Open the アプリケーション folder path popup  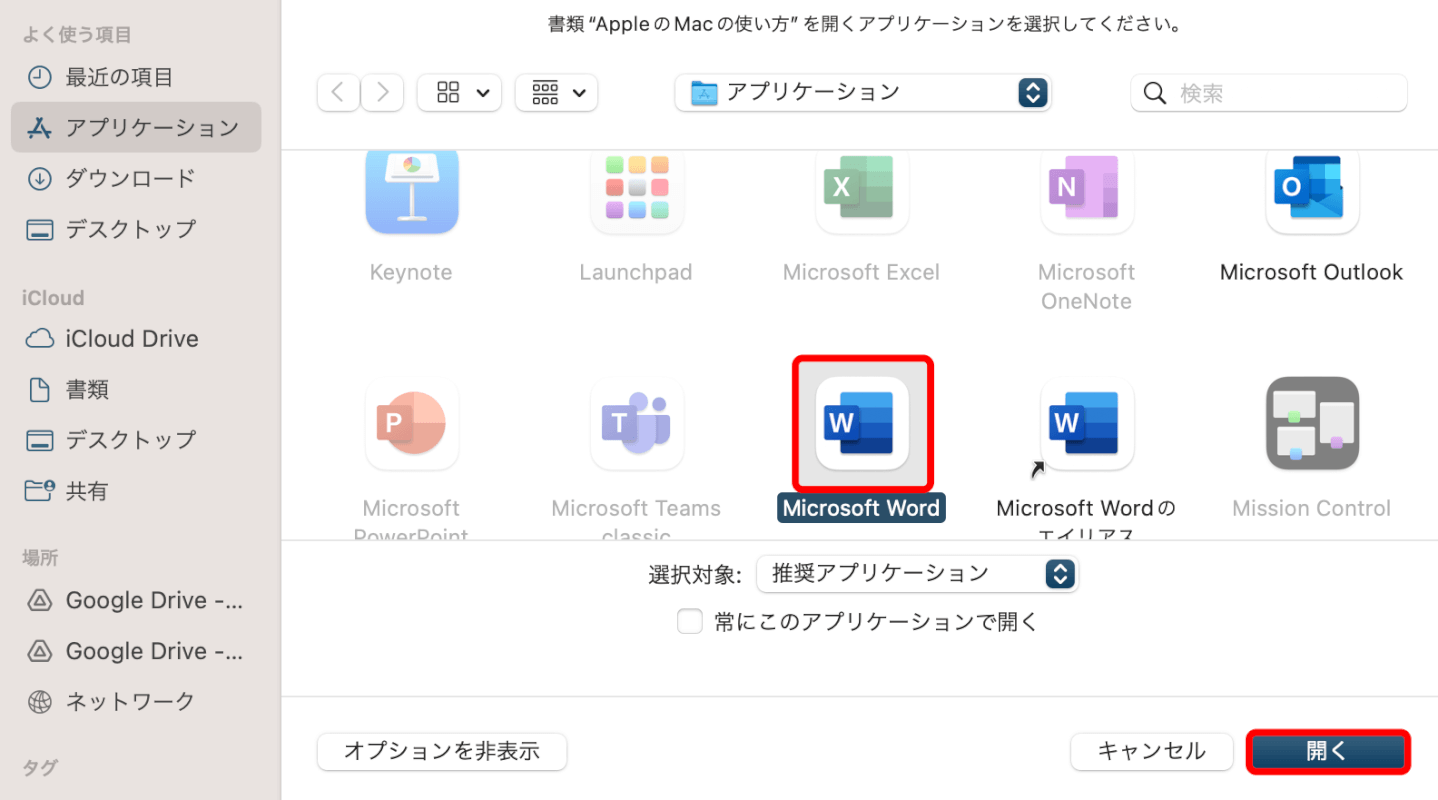(x=863, y=93)
